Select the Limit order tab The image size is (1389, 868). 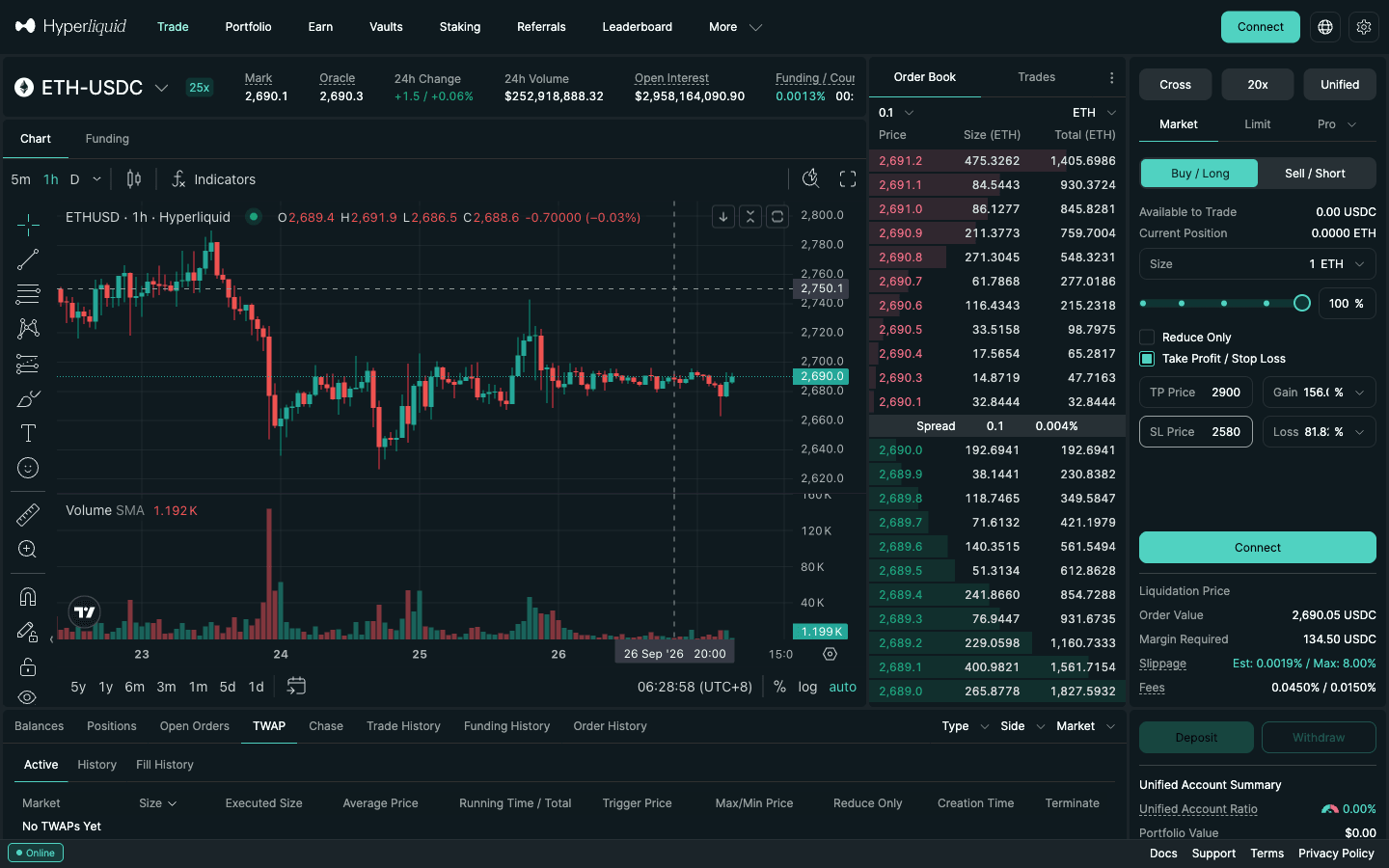(1257, 124)
